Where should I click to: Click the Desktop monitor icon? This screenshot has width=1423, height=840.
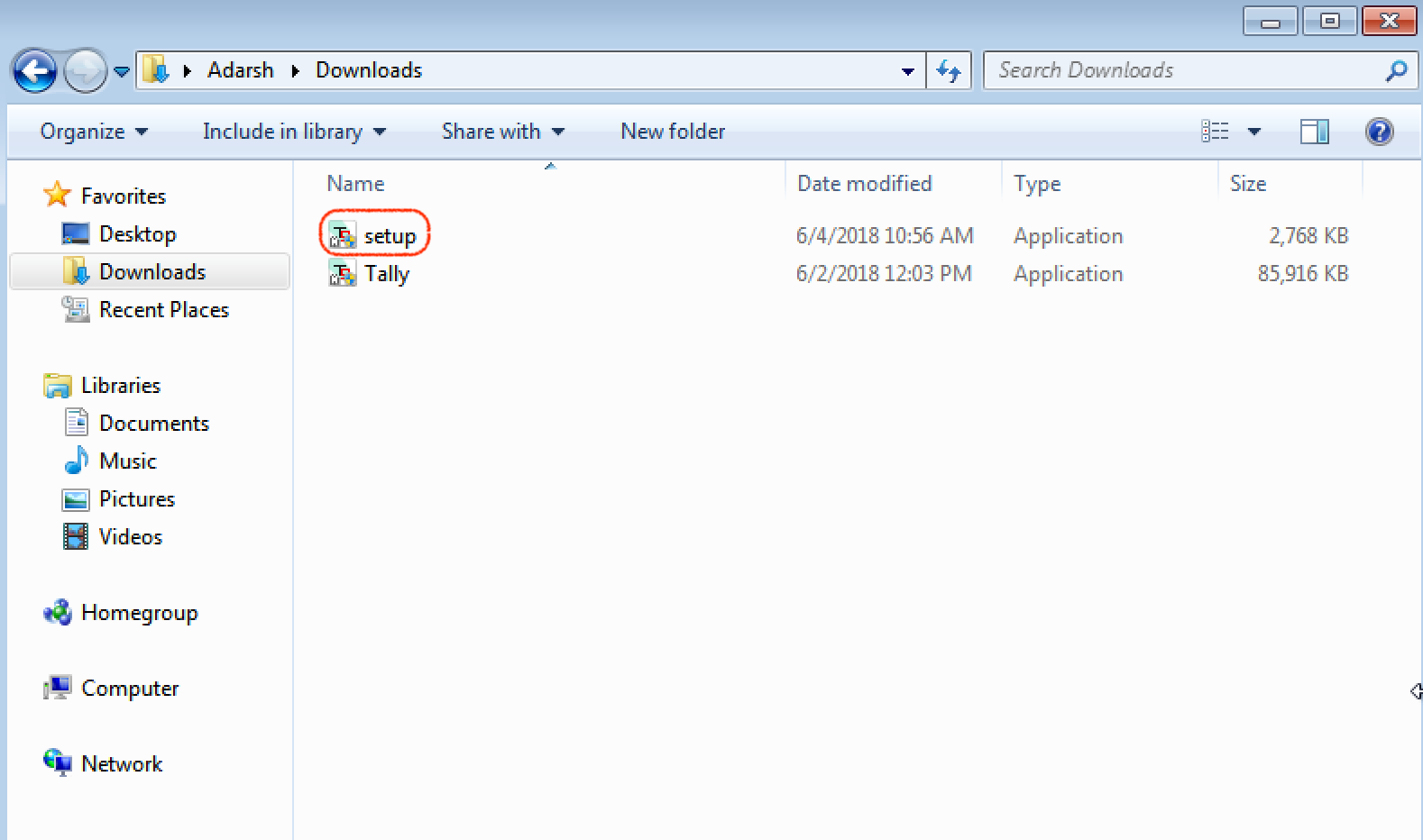click(76, 234)
